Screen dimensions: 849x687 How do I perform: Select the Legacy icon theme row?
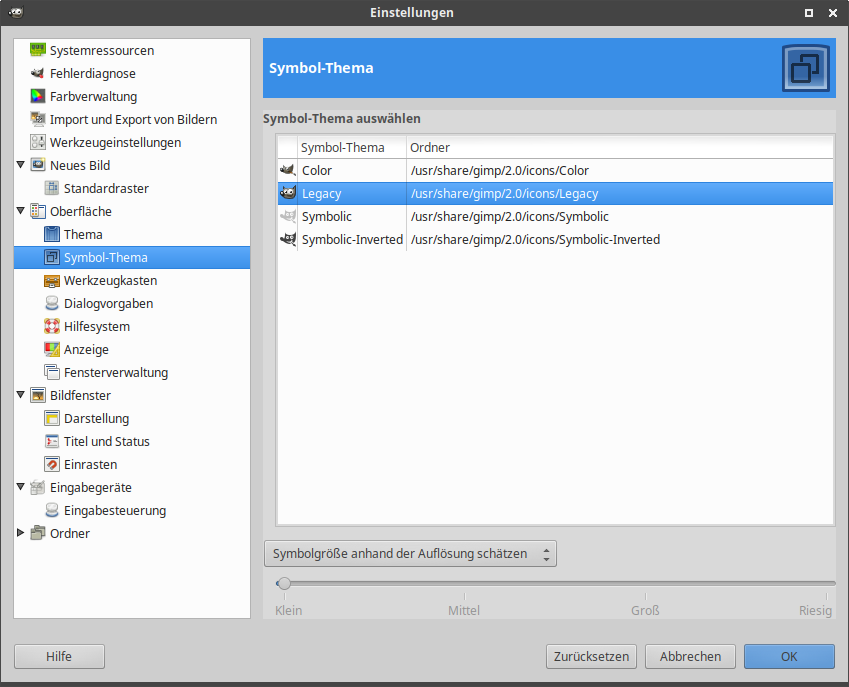[556, 193]
